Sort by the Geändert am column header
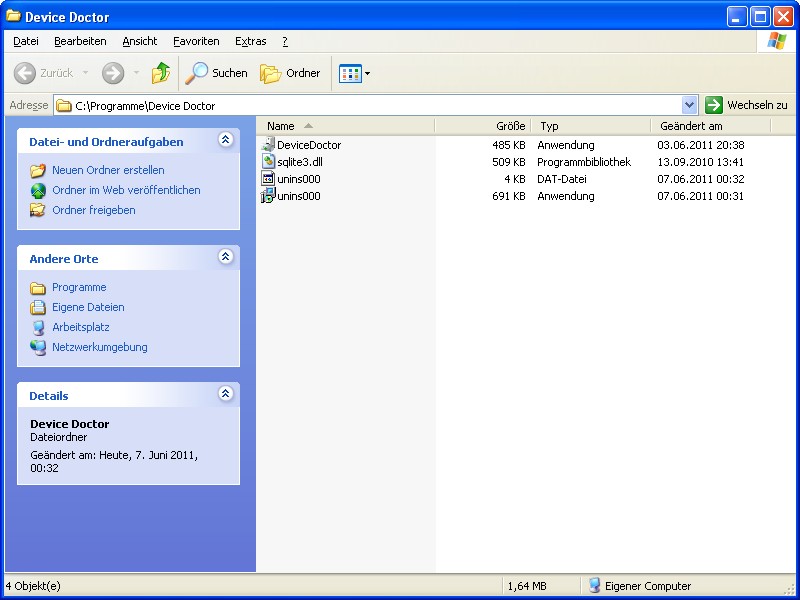The width and height of the screenshot is (800, 600). 711,126
